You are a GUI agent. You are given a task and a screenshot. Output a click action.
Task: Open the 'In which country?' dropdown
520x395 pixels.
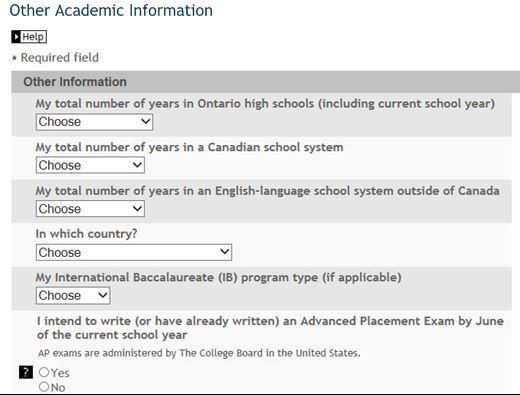134,252
